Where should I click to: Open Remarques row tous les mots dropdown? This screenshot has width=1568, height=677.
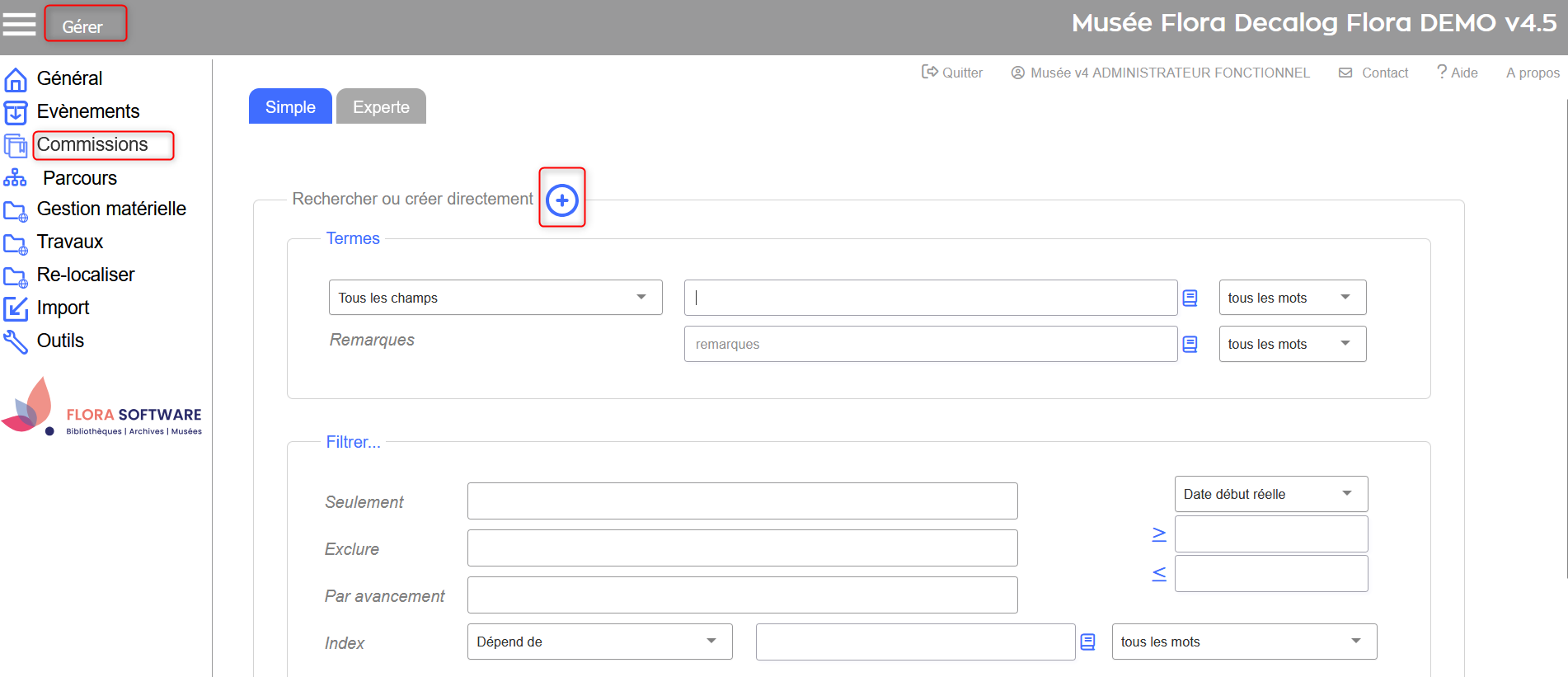pos(1292,344)
